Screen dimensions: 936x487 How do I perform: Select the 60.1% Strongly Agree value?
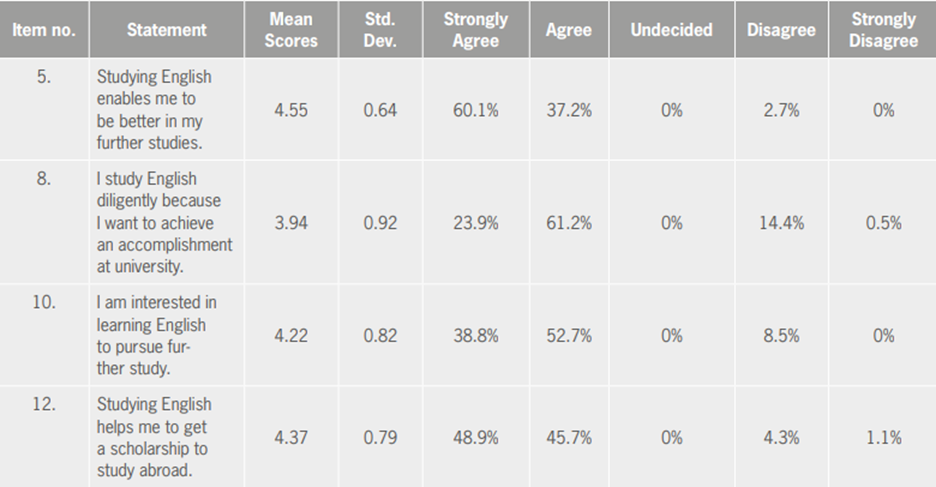pyautogui.click(x=475, y=110)
